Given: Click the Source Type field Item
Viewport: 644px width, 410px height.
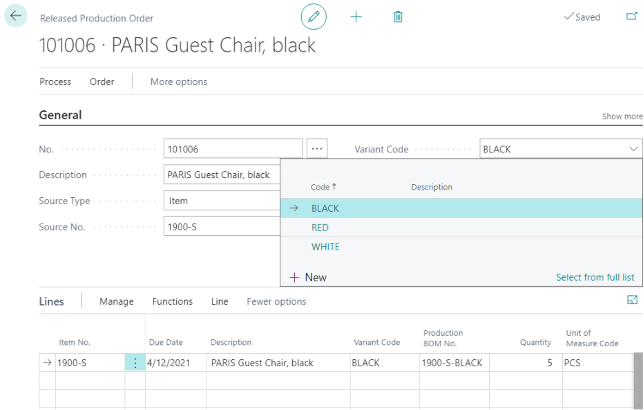Looking at the screenshot, I should tap(222, 201).
